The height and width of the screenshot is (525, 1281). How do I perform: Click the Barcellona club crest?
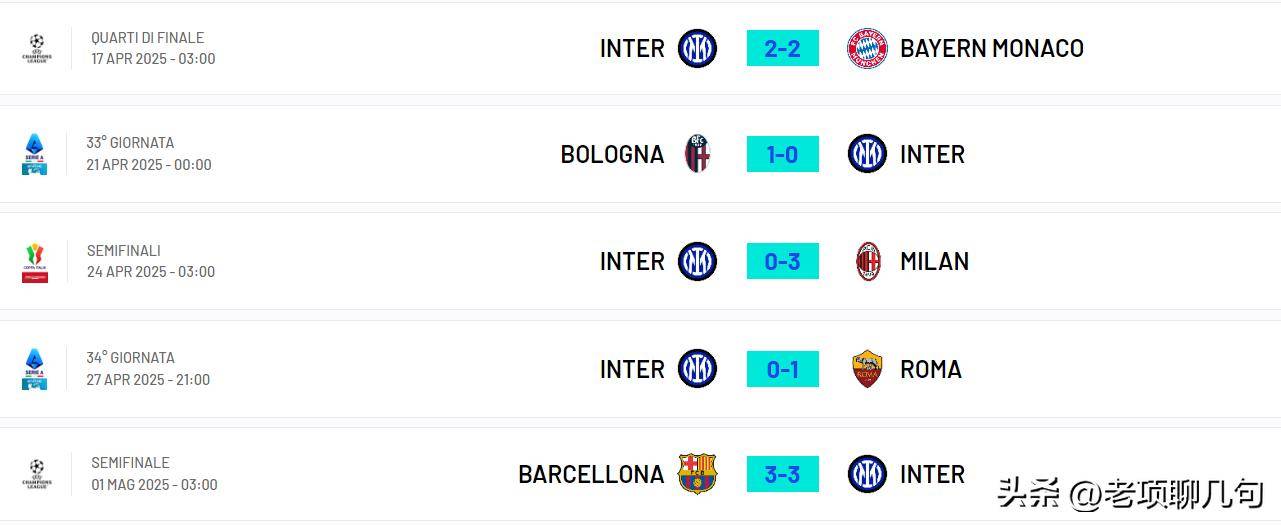coord(697,474)
